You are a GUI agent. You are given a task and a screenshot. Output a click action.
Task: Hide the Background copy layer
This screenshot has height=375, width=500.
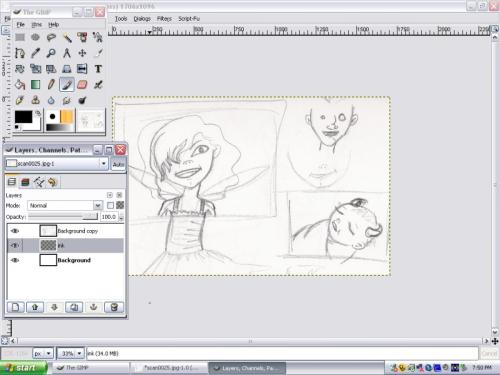click(x=15, y=231)
